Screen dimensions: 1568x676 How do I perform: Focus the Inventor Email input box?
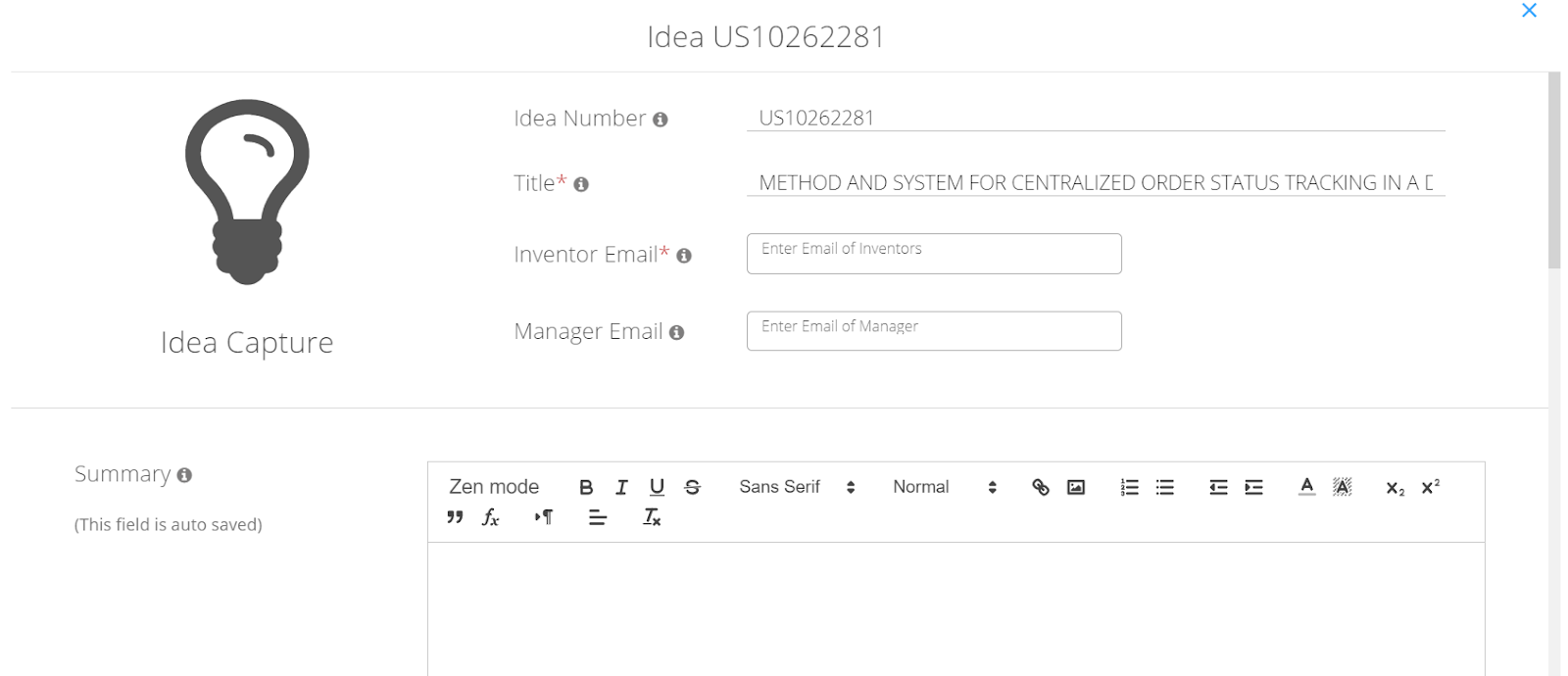click(x=934, y=254)
